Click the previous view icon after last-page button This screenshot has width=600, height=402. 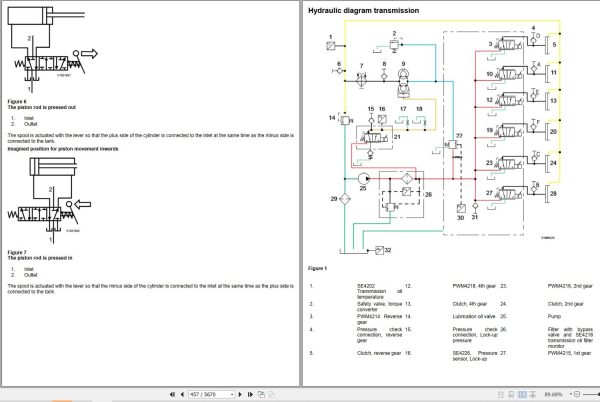tap(261, 394)
